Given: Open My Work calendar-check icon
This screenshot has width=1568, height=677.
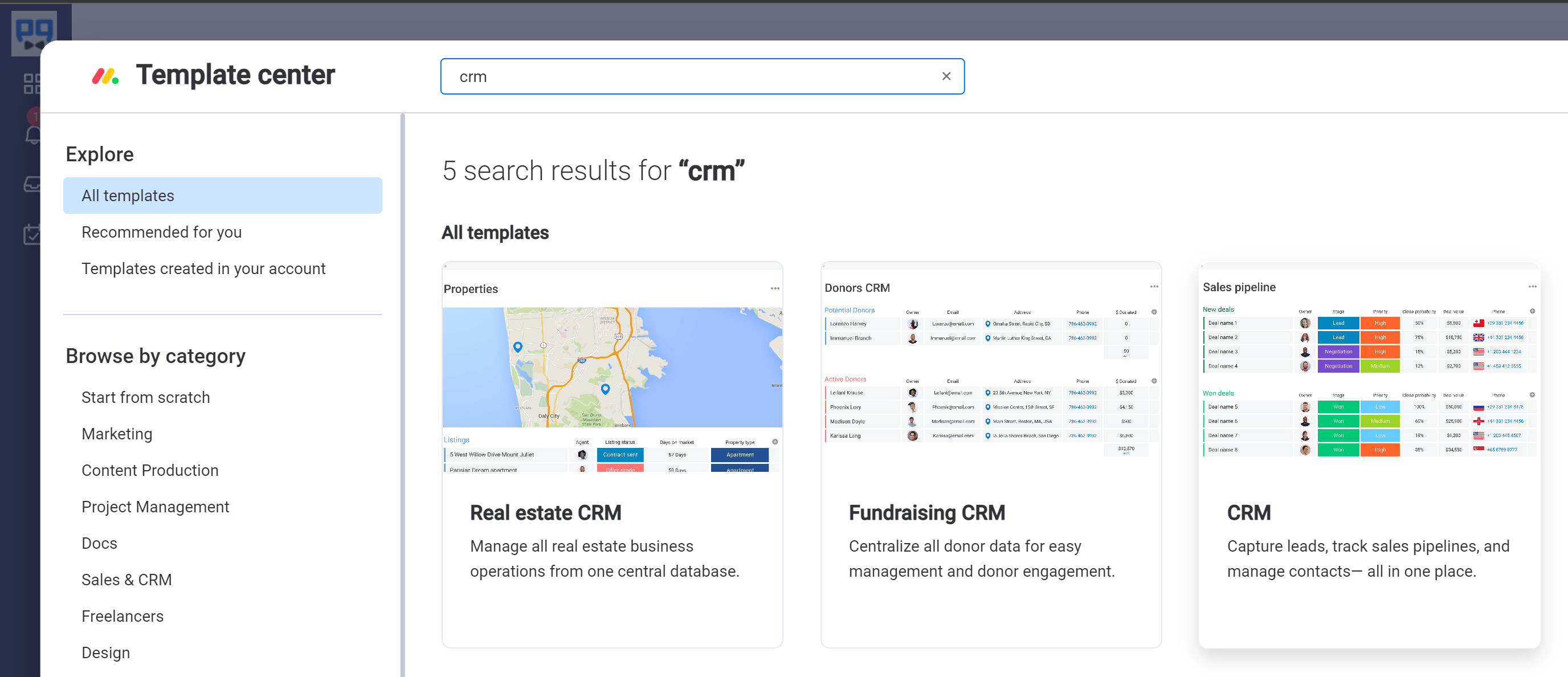Looking at the screenshot, I should pyautogui.click(x=32, y=234).
